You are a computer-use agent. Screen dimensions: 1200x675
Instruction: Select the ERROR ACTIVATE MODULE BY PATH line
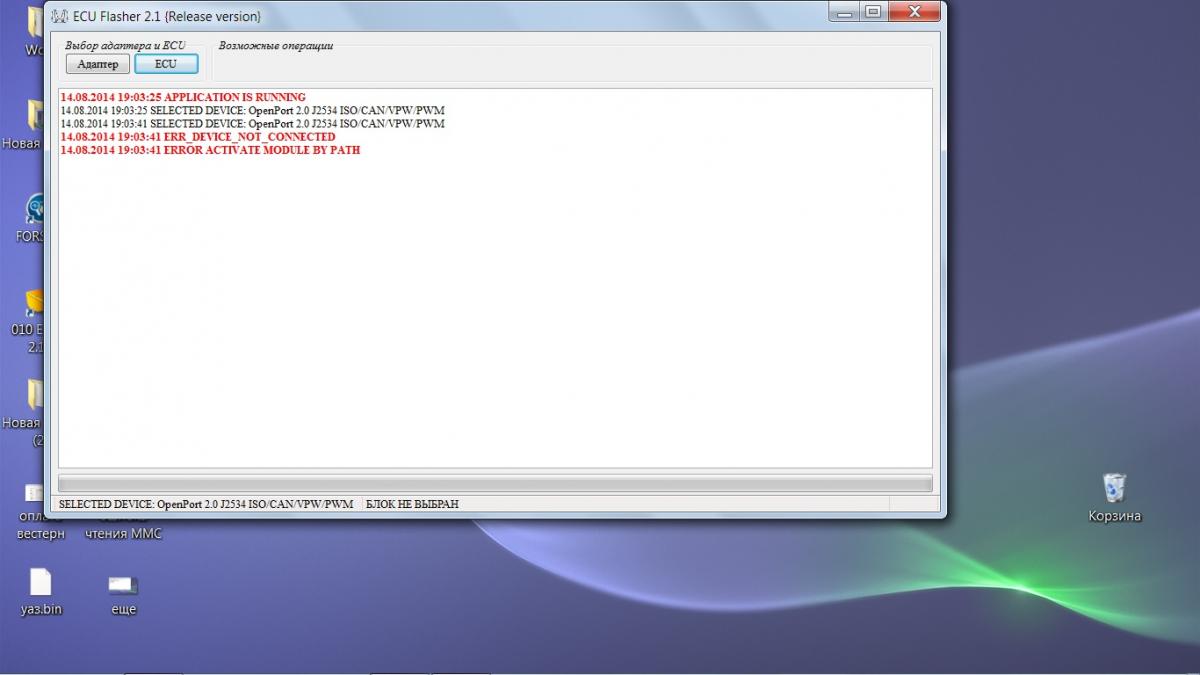(210, 149)
